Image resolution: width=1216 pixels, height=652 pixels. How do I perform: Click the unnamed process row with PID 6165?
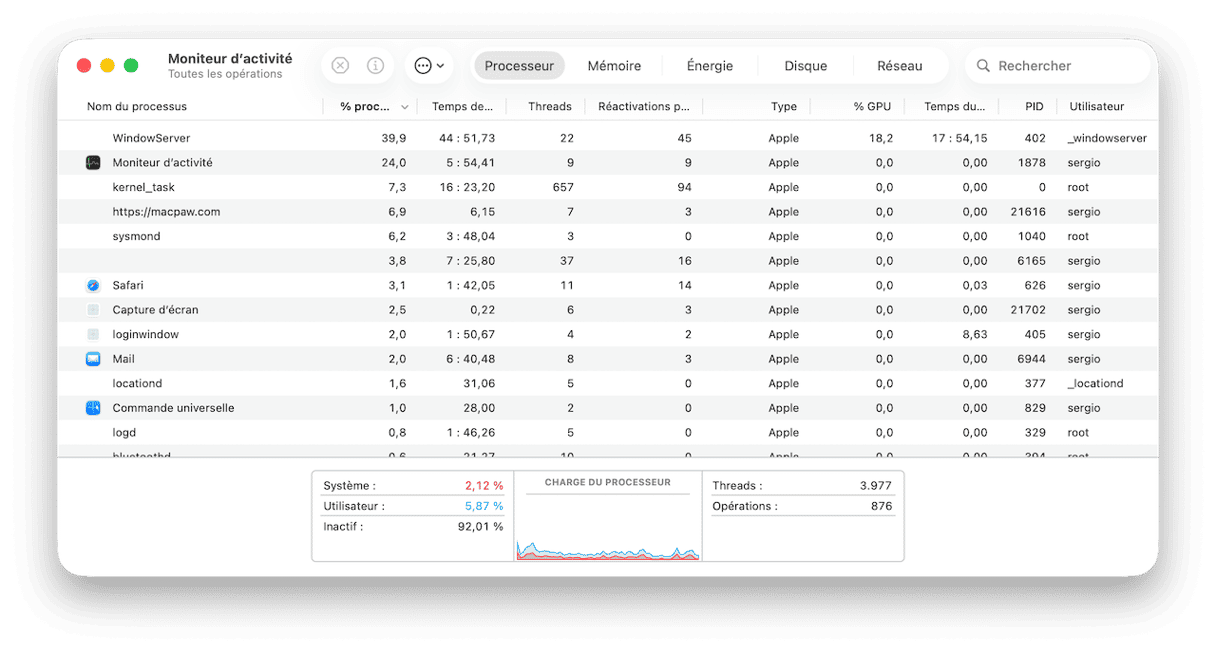608,261
